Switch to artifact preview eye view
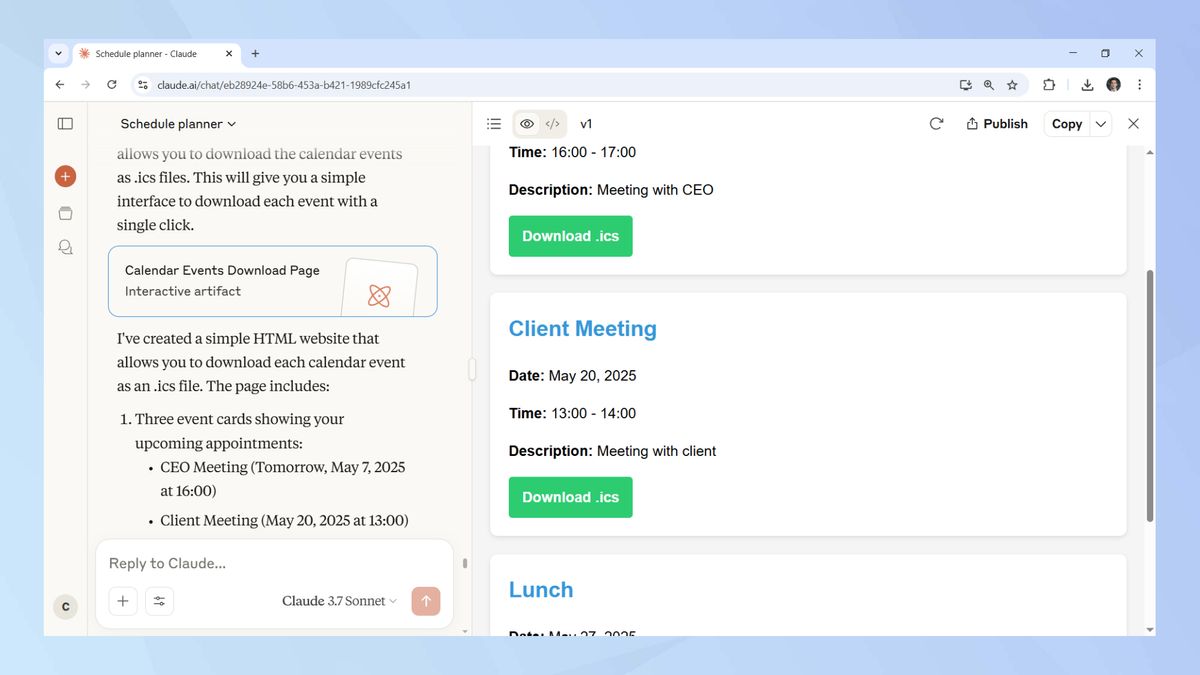1200x675 pixels. click(527, 124)
